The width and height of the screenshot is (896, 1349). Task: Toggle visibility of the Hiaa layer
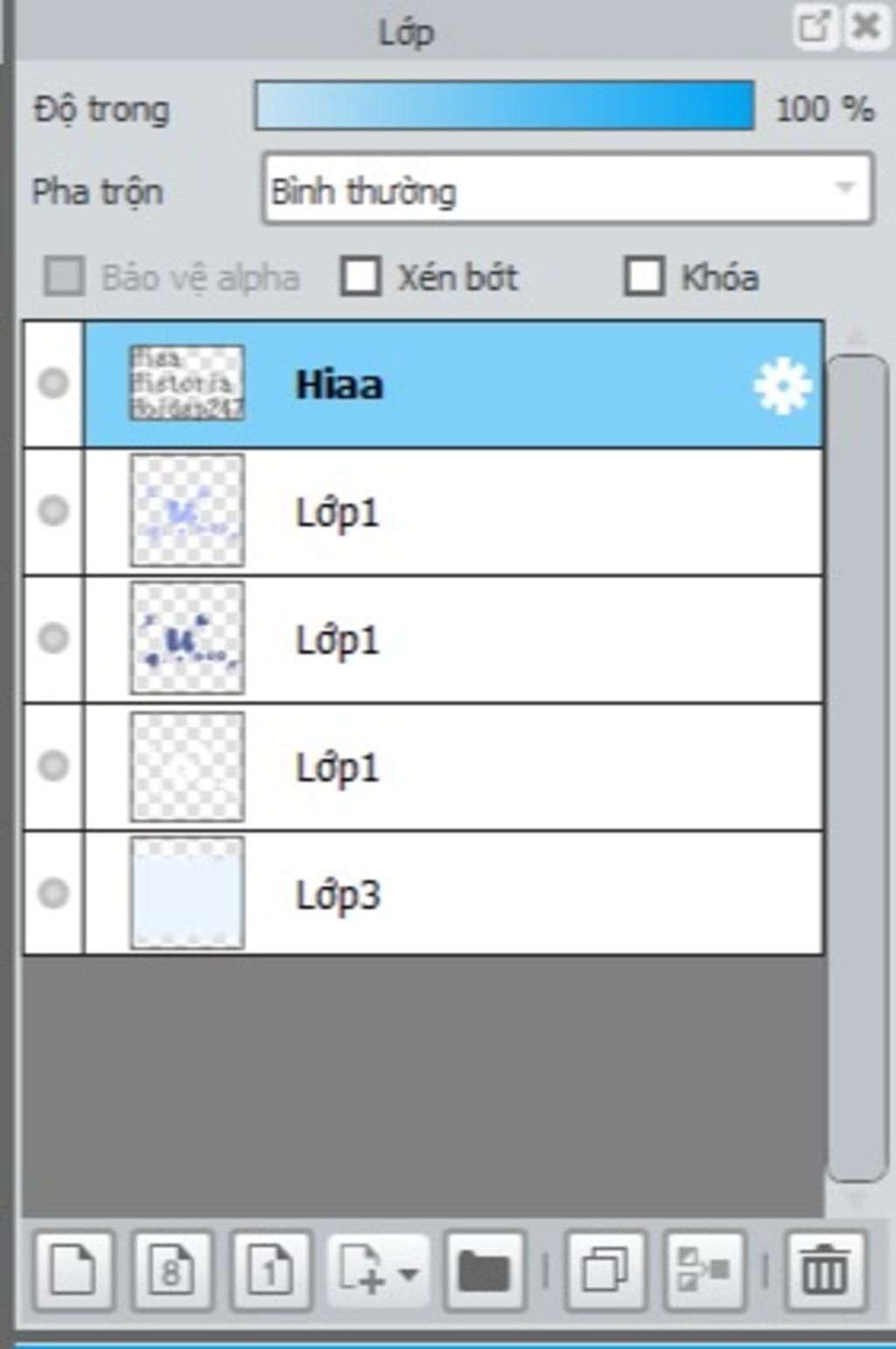(53, 383)
